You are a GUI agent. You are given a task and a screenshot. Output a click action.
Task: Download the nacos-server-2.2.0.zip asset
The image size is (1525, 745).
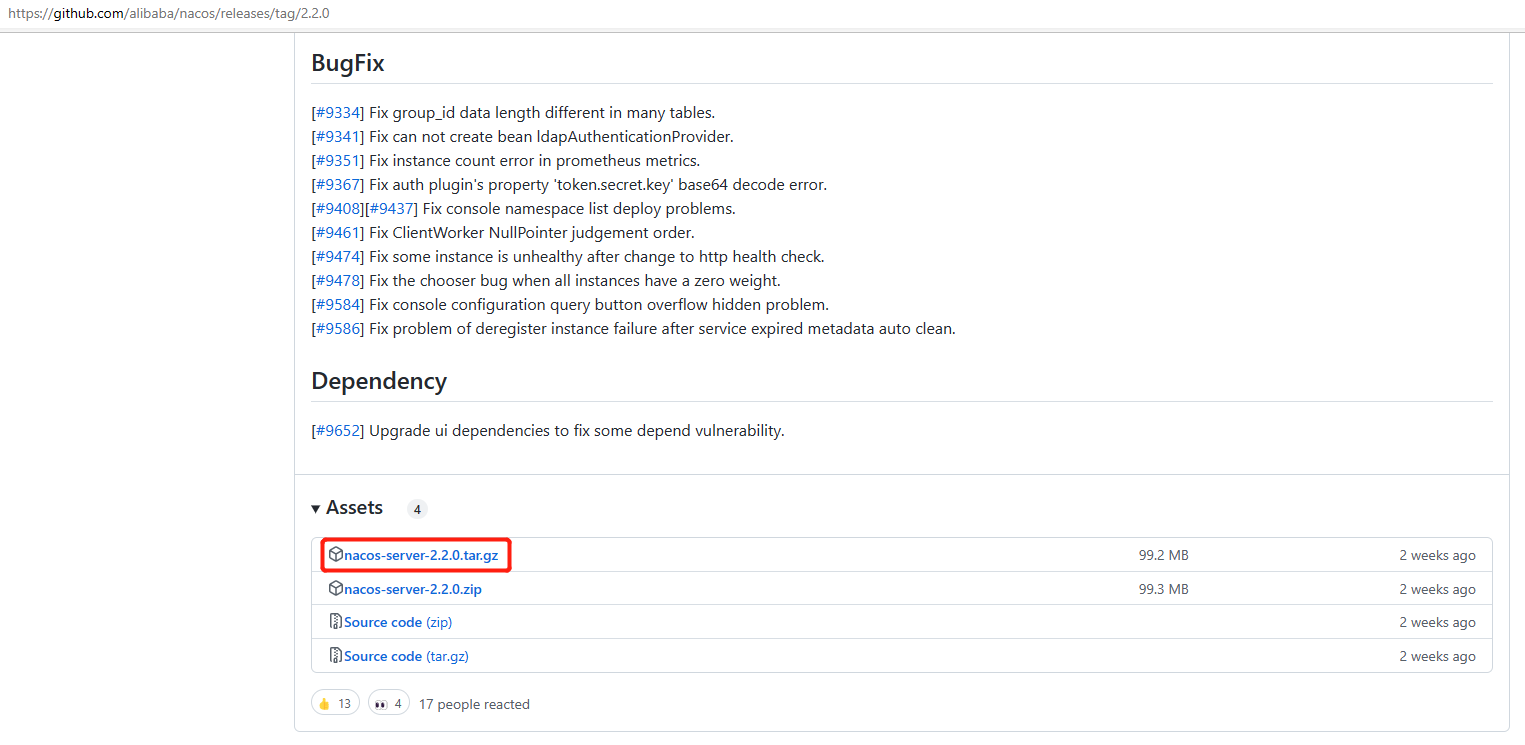pyautogui.click(x=412, y=589)
